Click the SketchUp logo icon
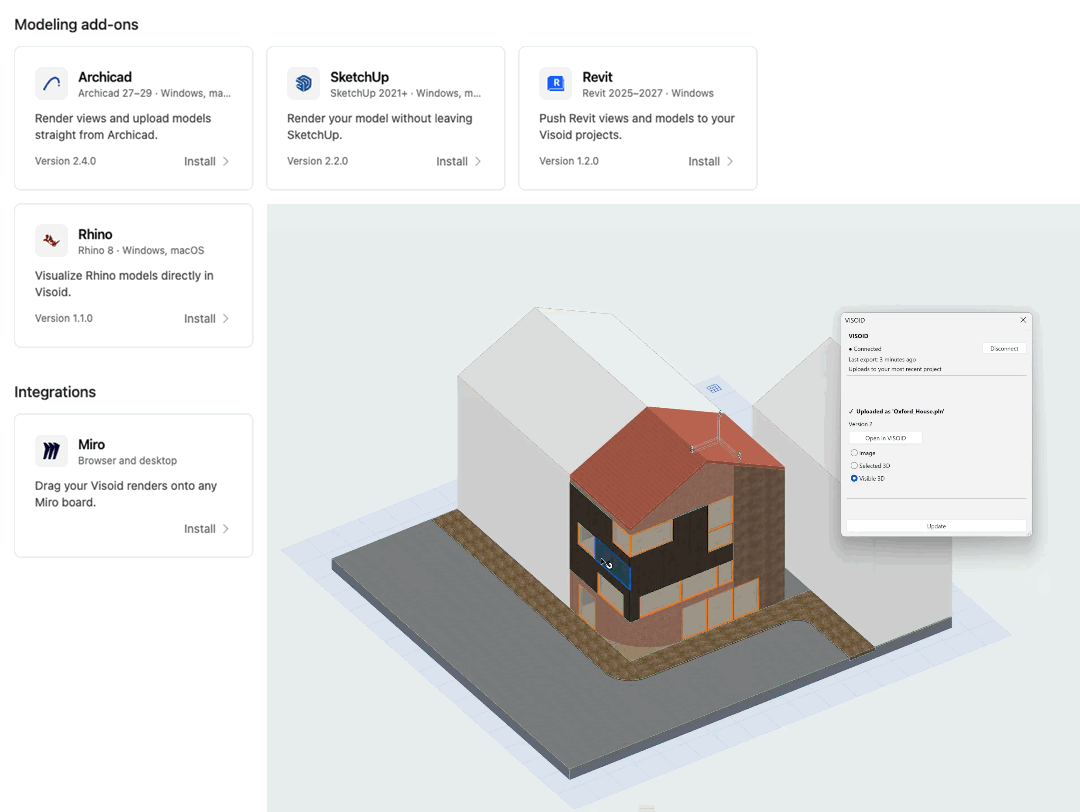Screen dimensions: 1080x812 [304, 84]
